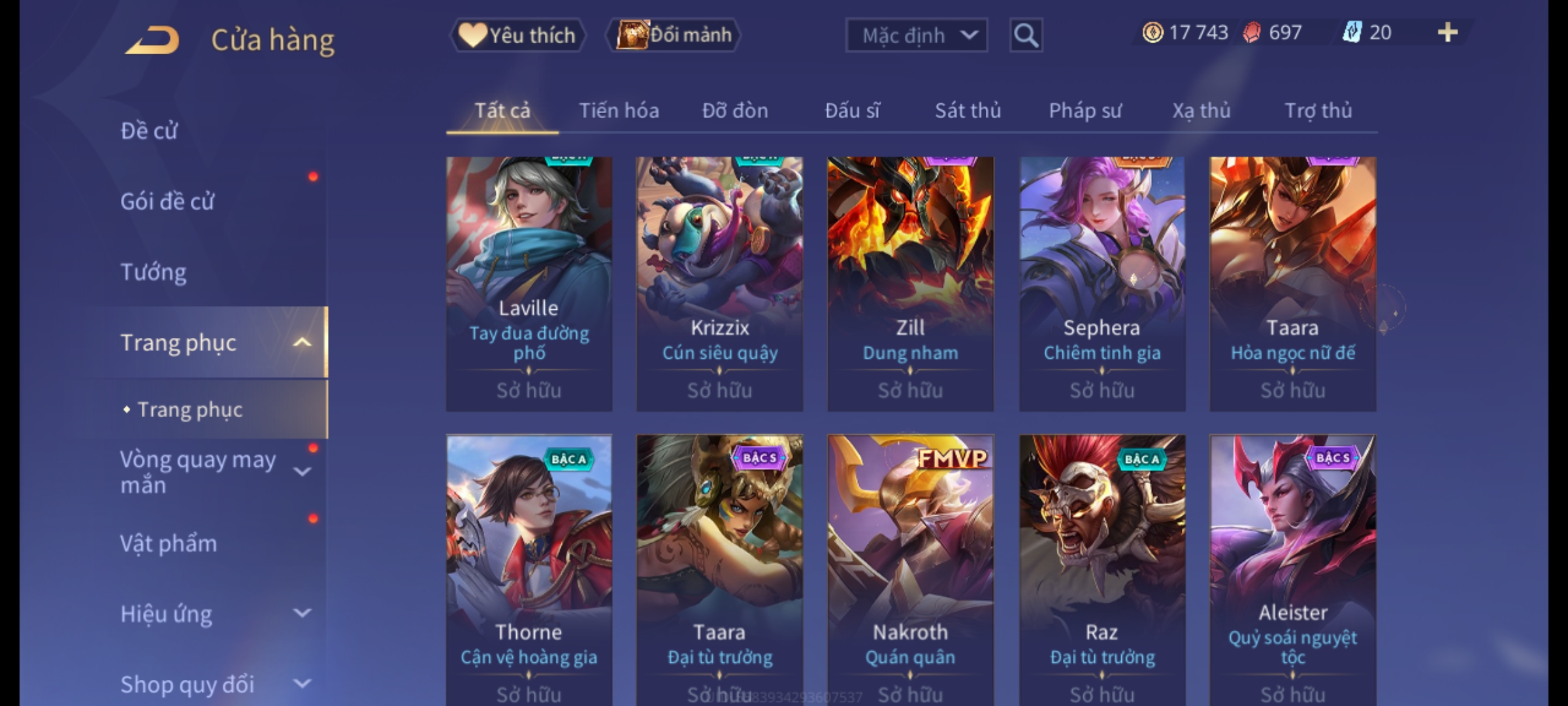The height and width of the screenshot is (706, 1568).
Task: Tap the gold coin currency icon
Action: 1152,33
